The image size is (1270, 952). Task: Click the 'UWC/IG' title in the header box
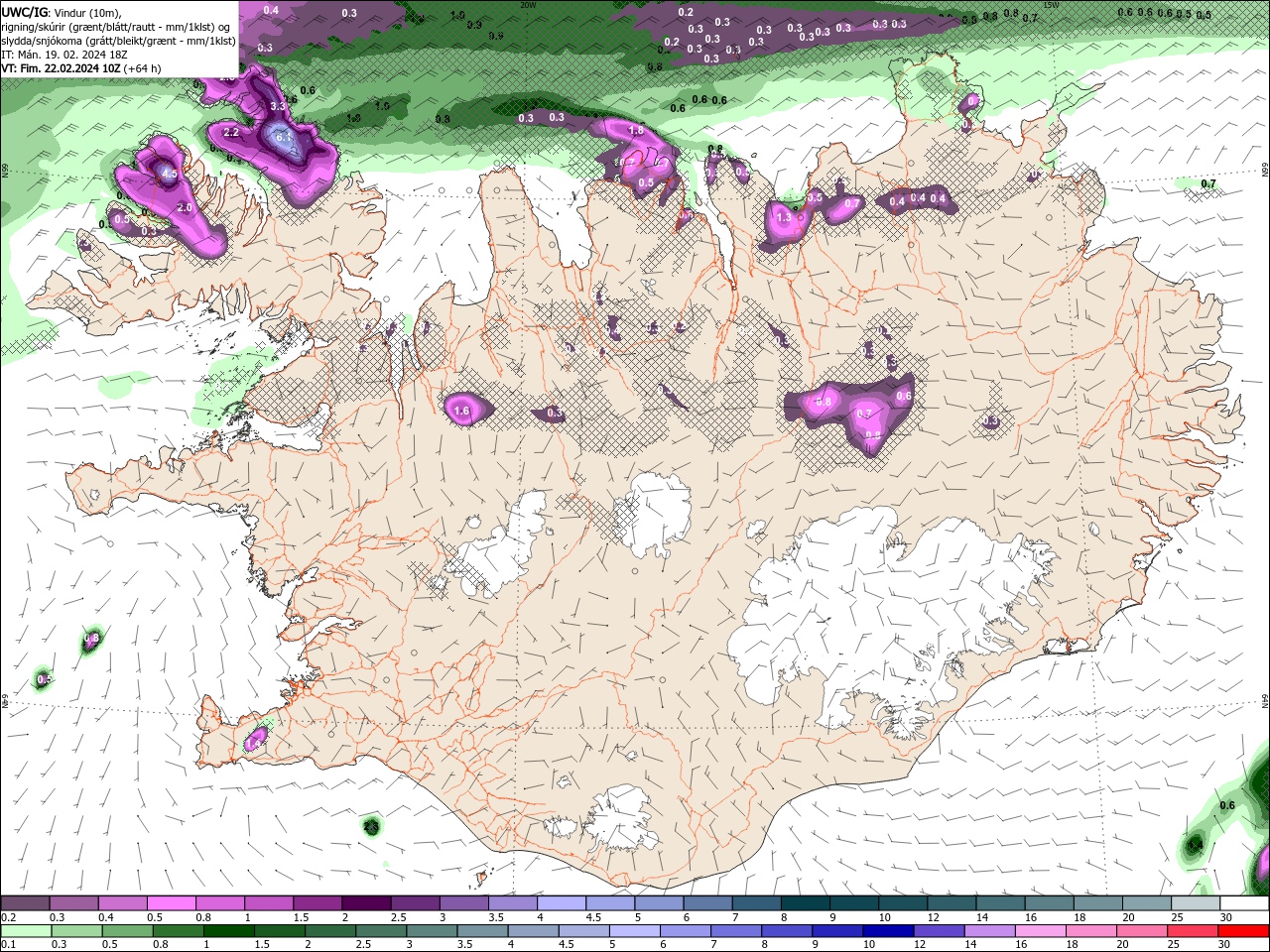pos(24,12)
